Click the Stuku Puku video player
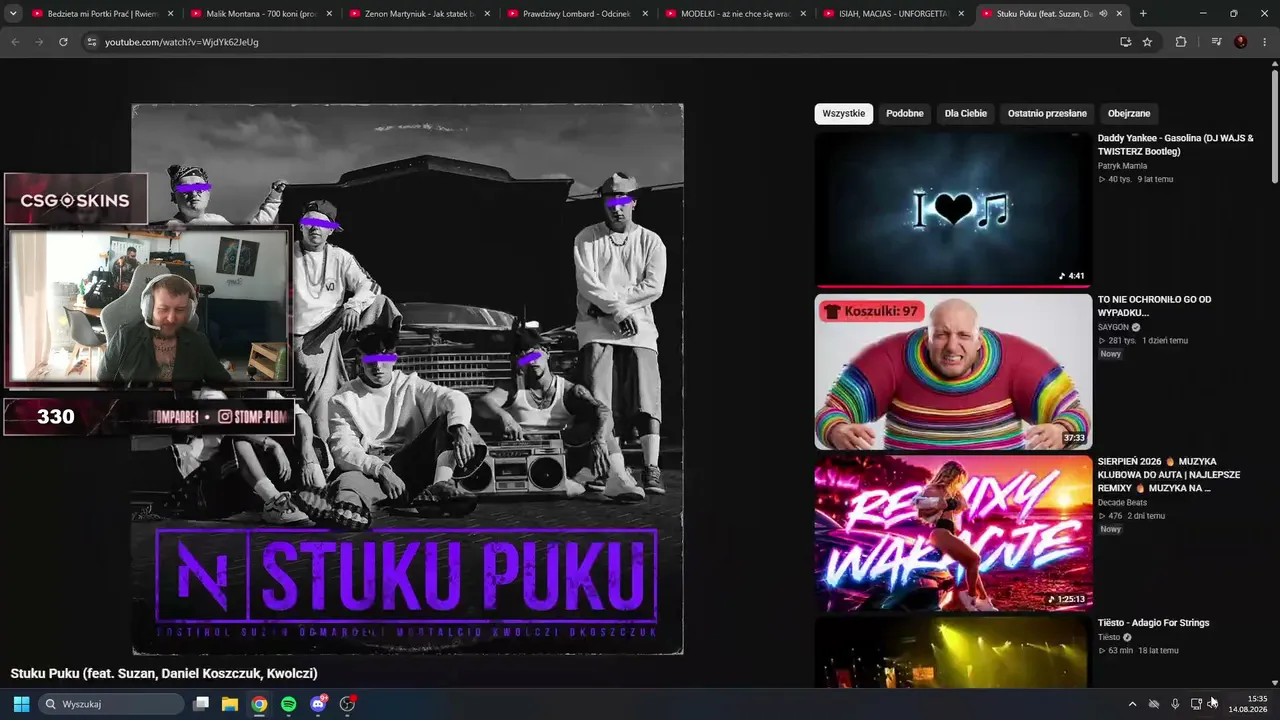Image resolution: width=1280 pixels, height=720 pixels. coord(408,379)
